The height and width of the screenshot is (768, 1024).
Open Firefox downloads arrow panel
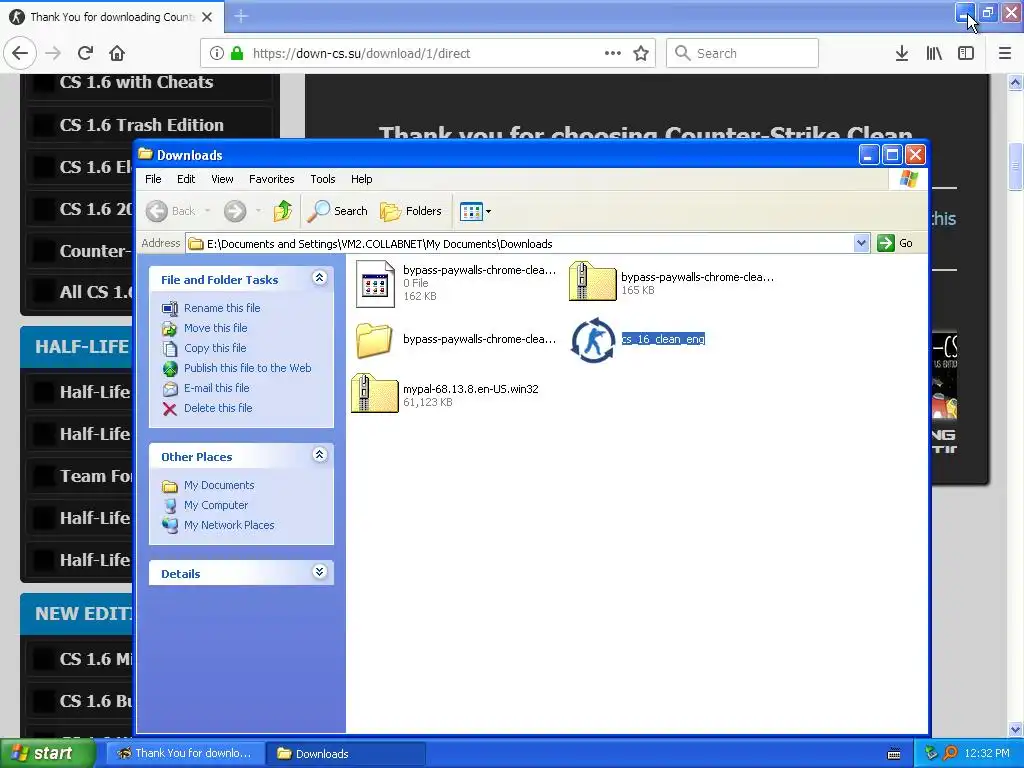coord(902,54)
